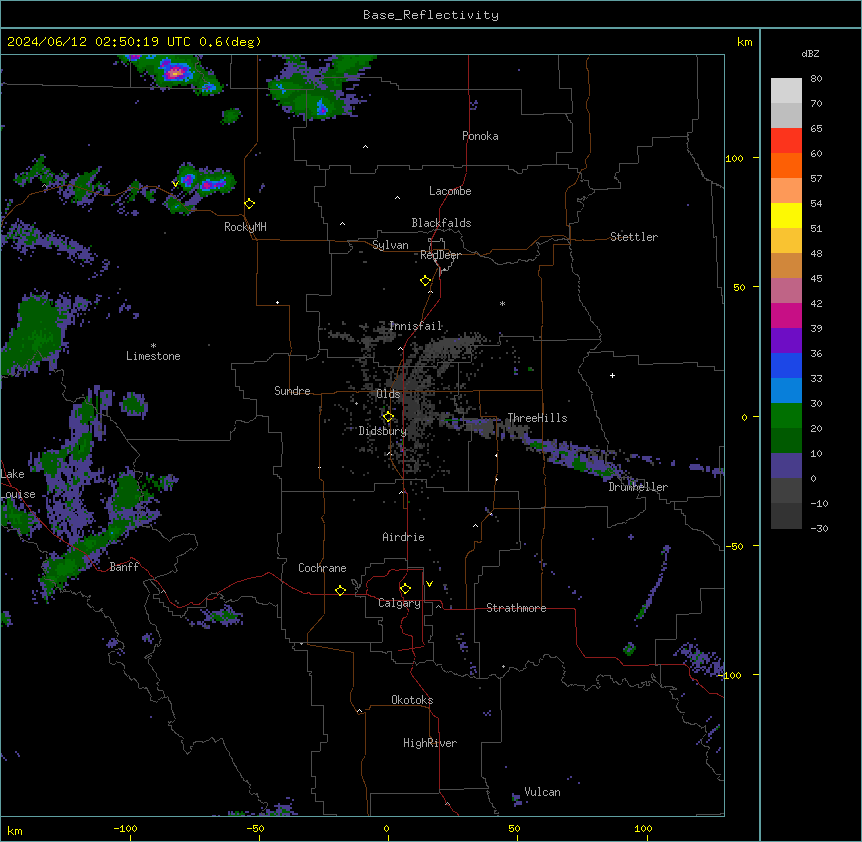Click the Cochrane label
The width and height of the screenshot is (862, 842).
(322, 568)
